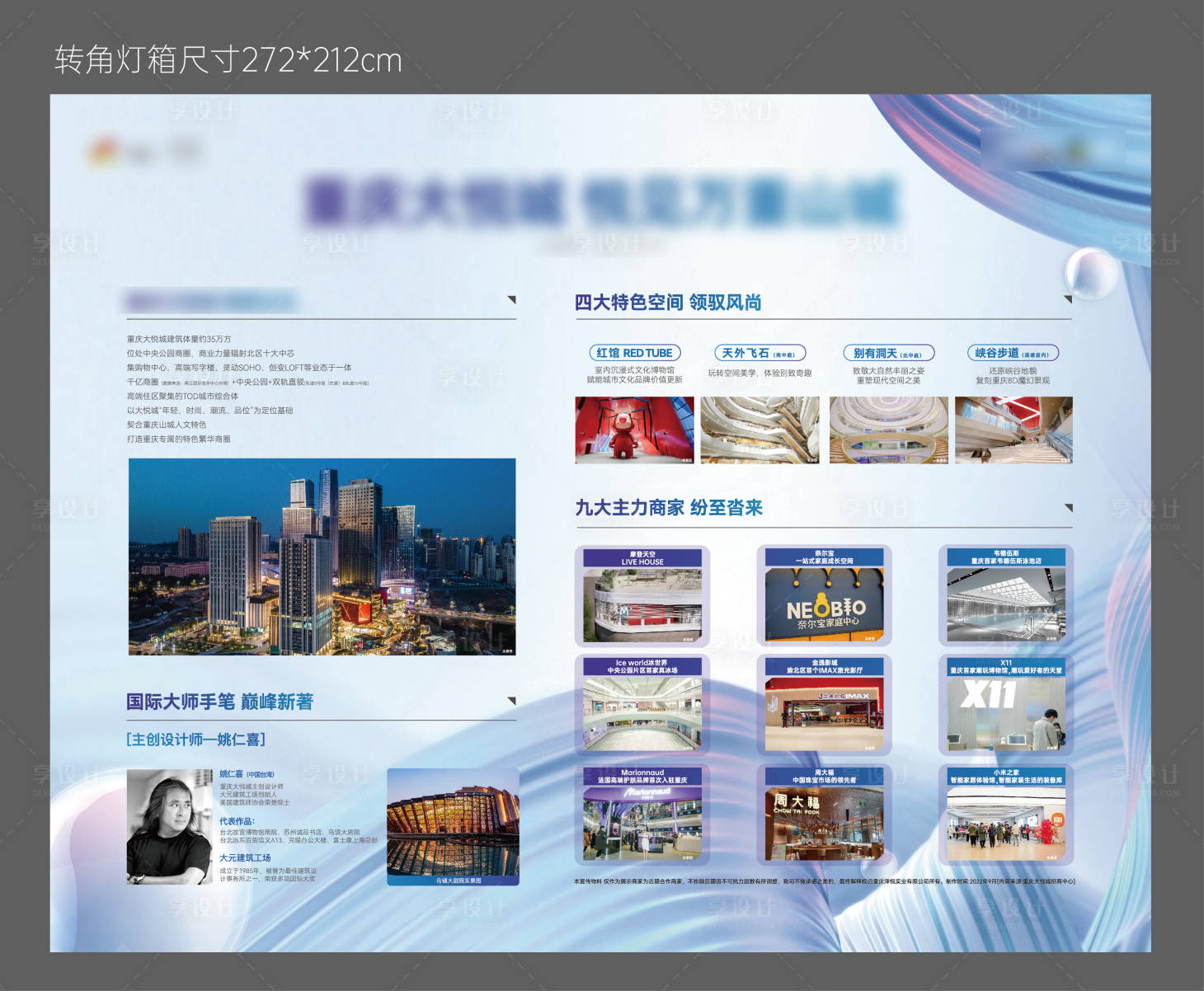Open the stairway photo beneath 峡谷步道
1204x991 pixels.
pos(1014,430)
